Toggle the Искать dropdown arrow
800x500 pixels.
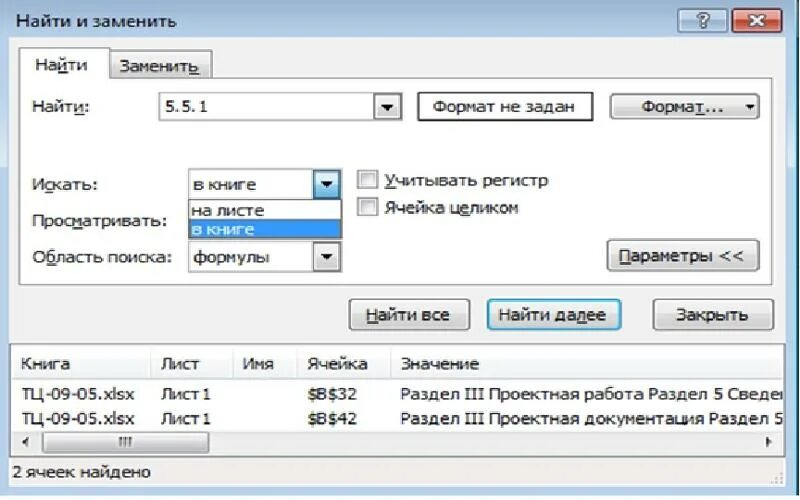(327, 184)
